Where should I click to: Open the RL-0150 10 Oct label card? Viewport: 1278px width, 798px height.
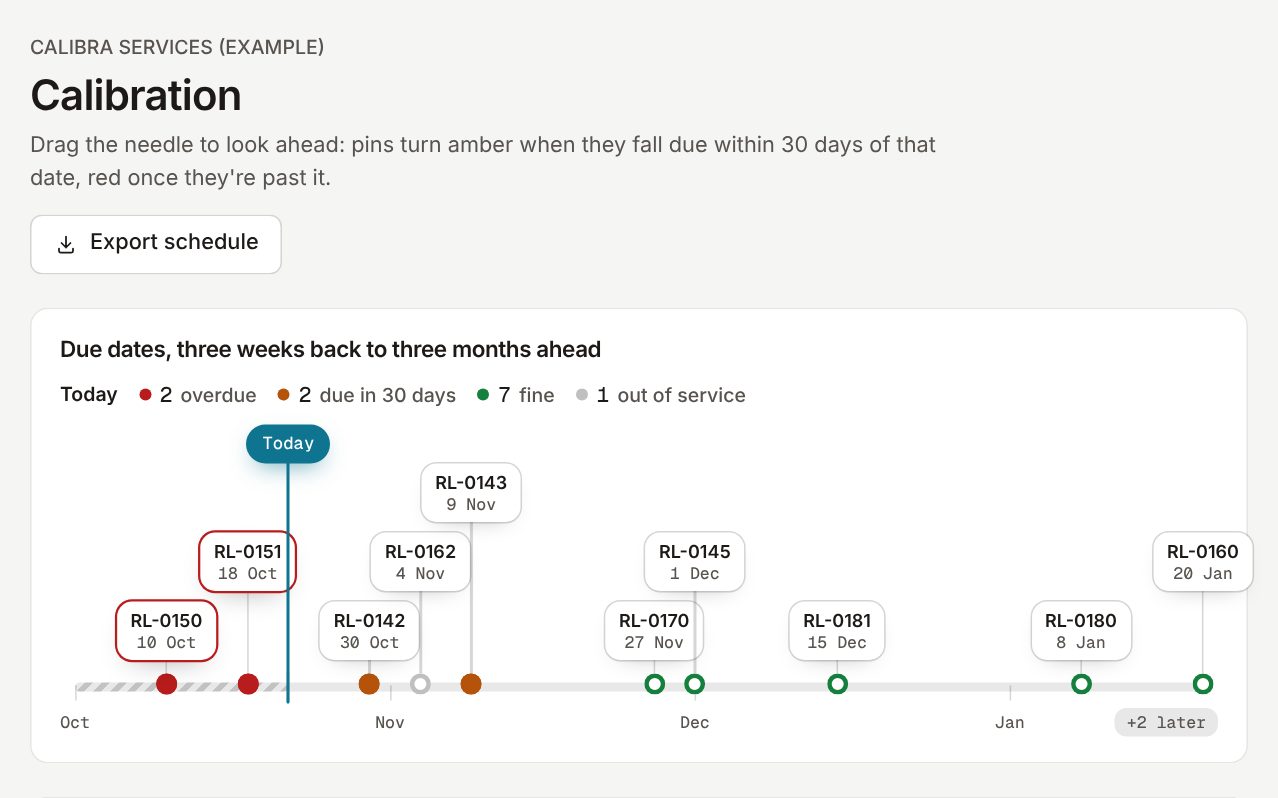[x=167, y=631]
